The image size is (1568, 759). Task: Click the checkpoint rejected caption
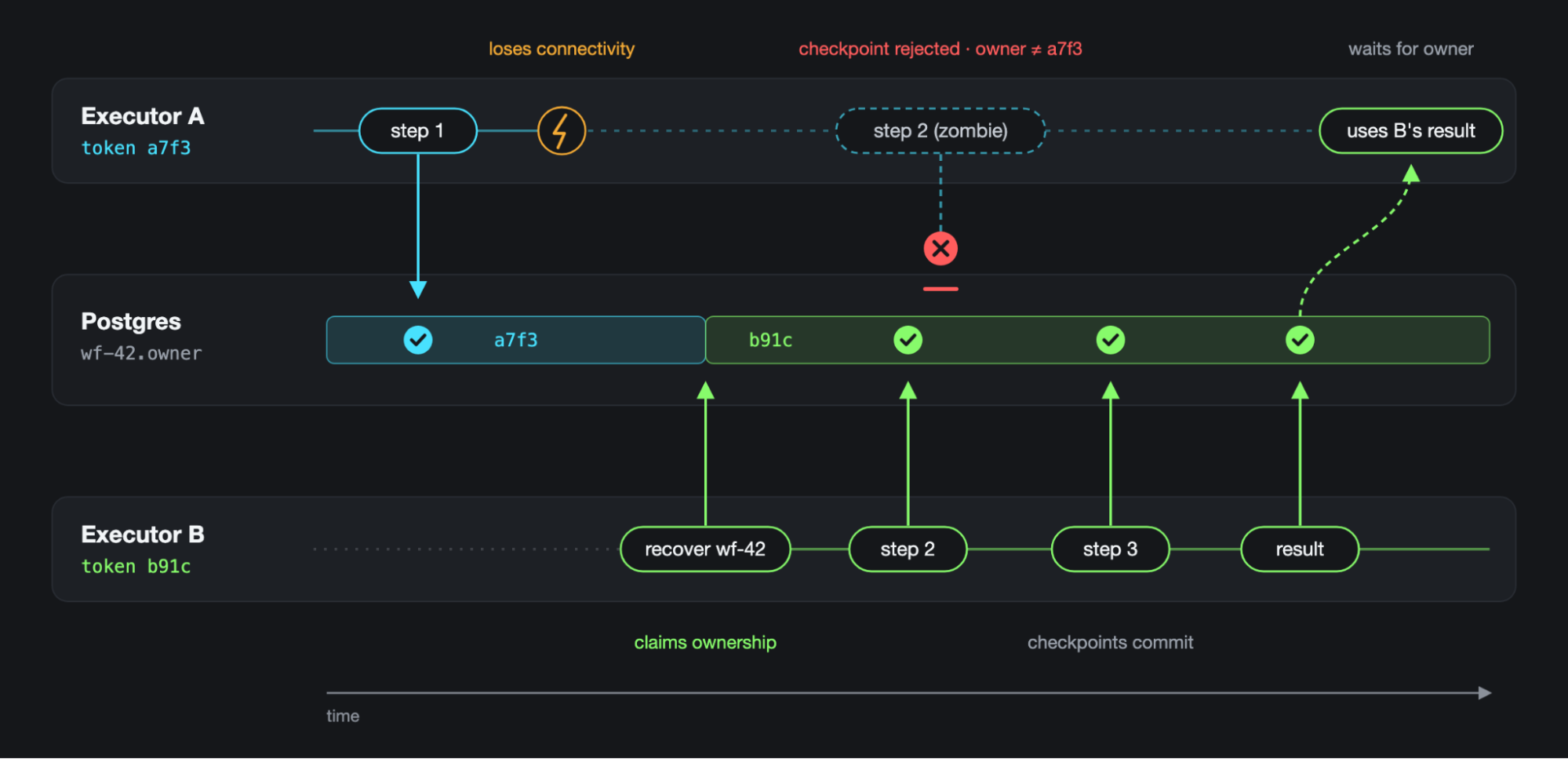940,49
